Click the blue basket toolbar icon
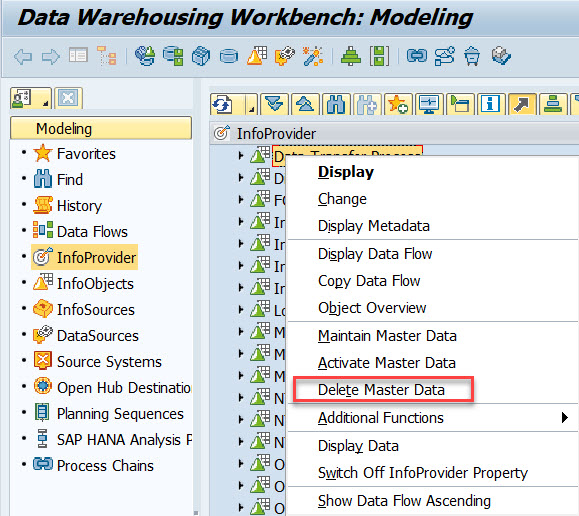 472,56
